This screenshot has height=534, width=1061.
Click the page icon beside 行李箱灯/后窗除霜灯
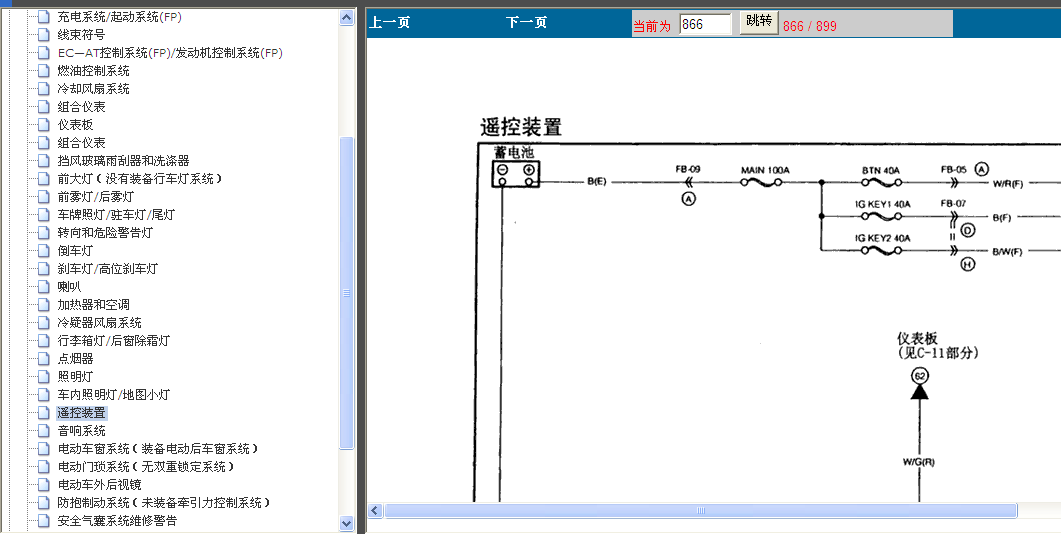point(43,340)
